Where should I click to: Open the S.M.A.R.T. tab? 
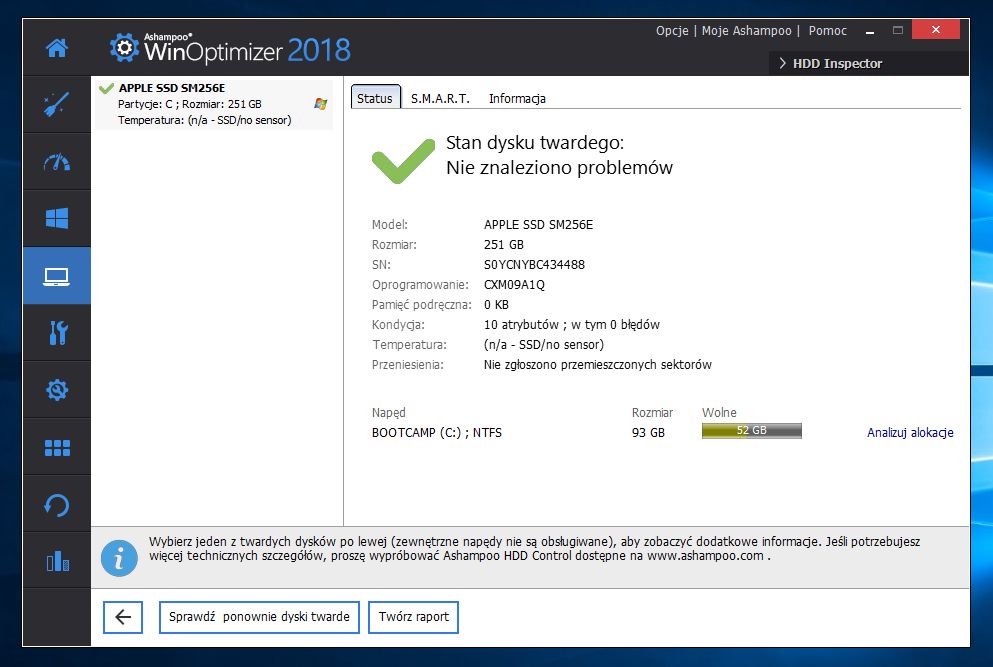[440, 98]
